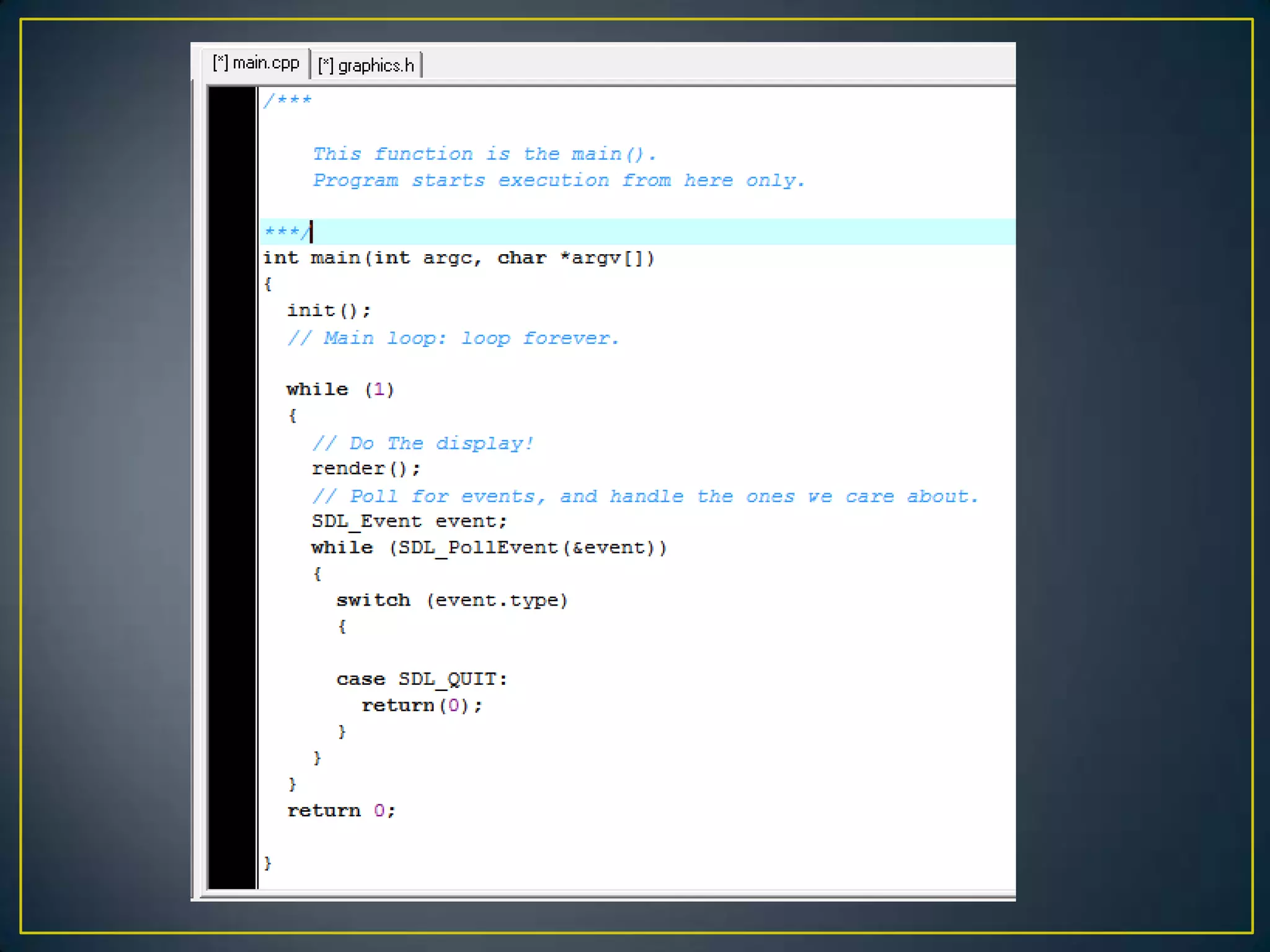Viewport: 1270px width, 952px height.
Task: Click the '// Do The display!' comment
Action: pos(422,443)
